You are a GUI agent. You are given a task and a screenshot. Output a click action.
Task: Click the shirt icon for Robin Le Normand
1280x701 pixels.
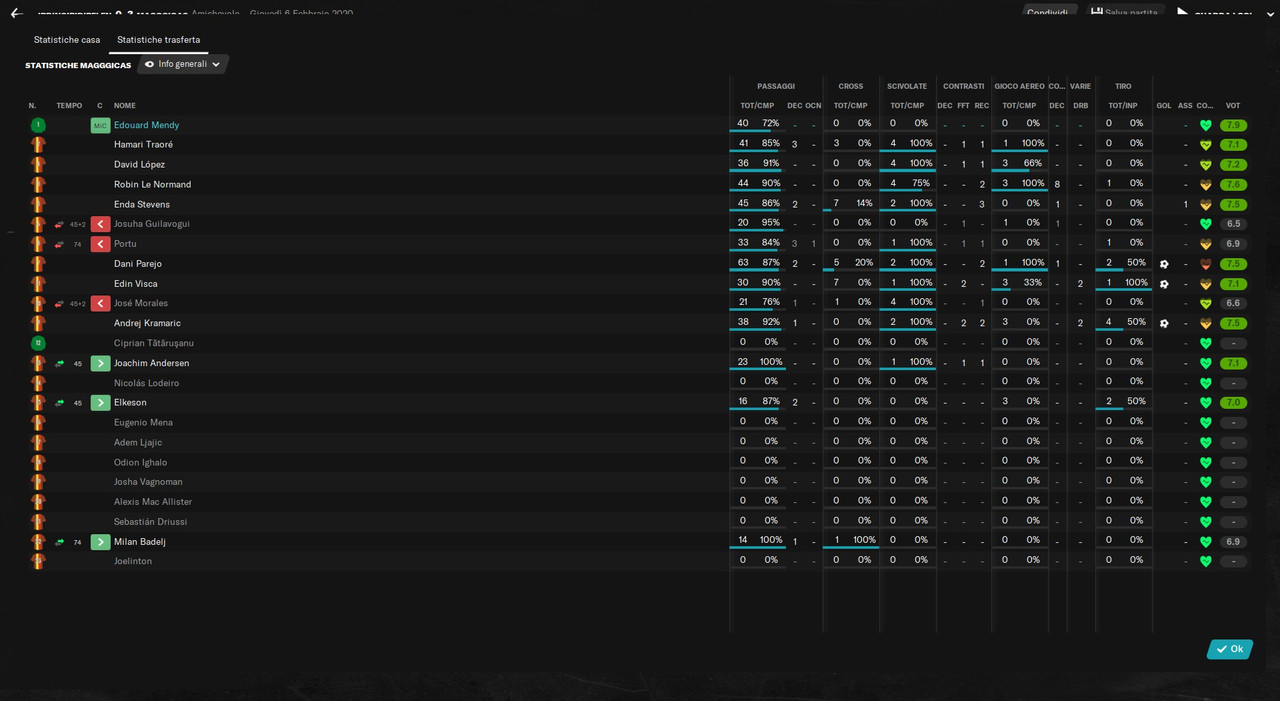point(38,185)
